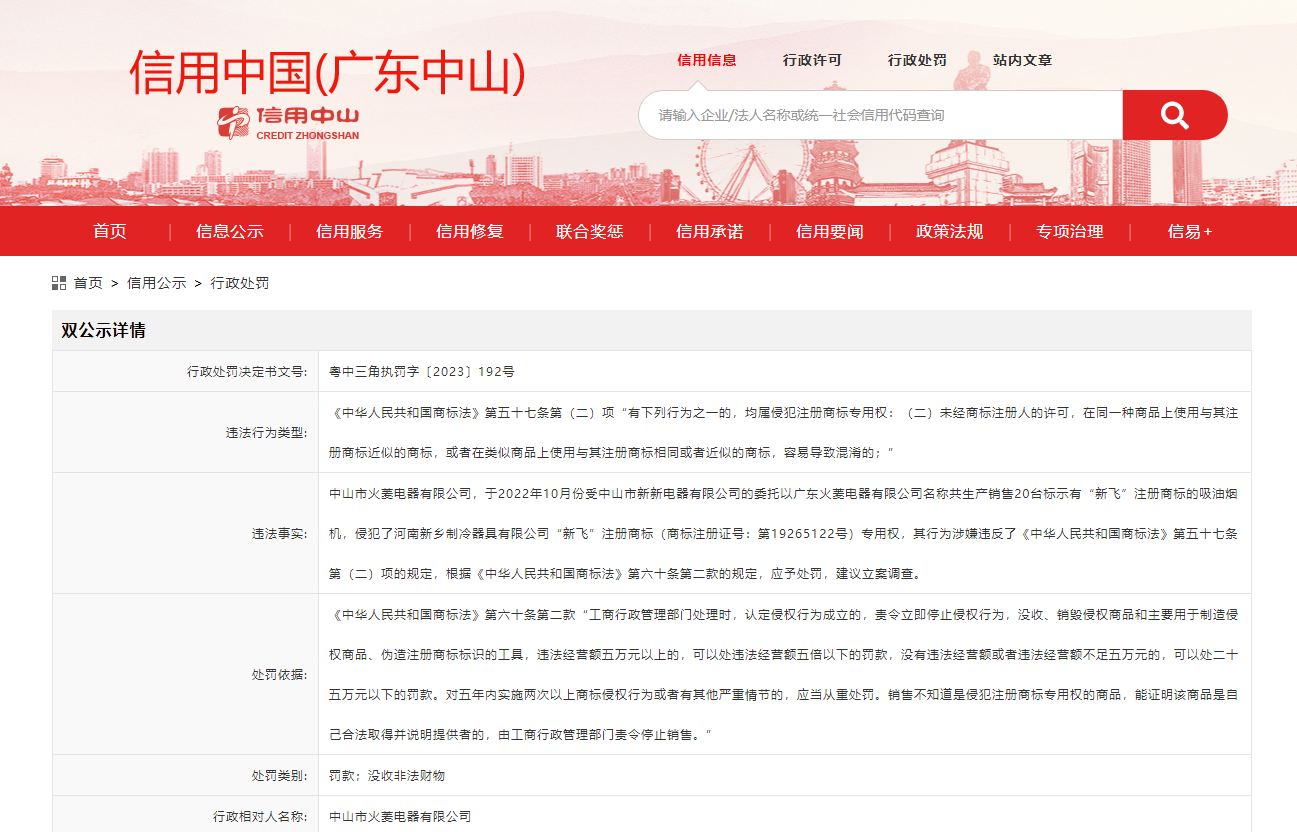Open the 信用承诺 navigation menu
The width and height of the screenshot is (1297, 832).
tap(710, 231)
